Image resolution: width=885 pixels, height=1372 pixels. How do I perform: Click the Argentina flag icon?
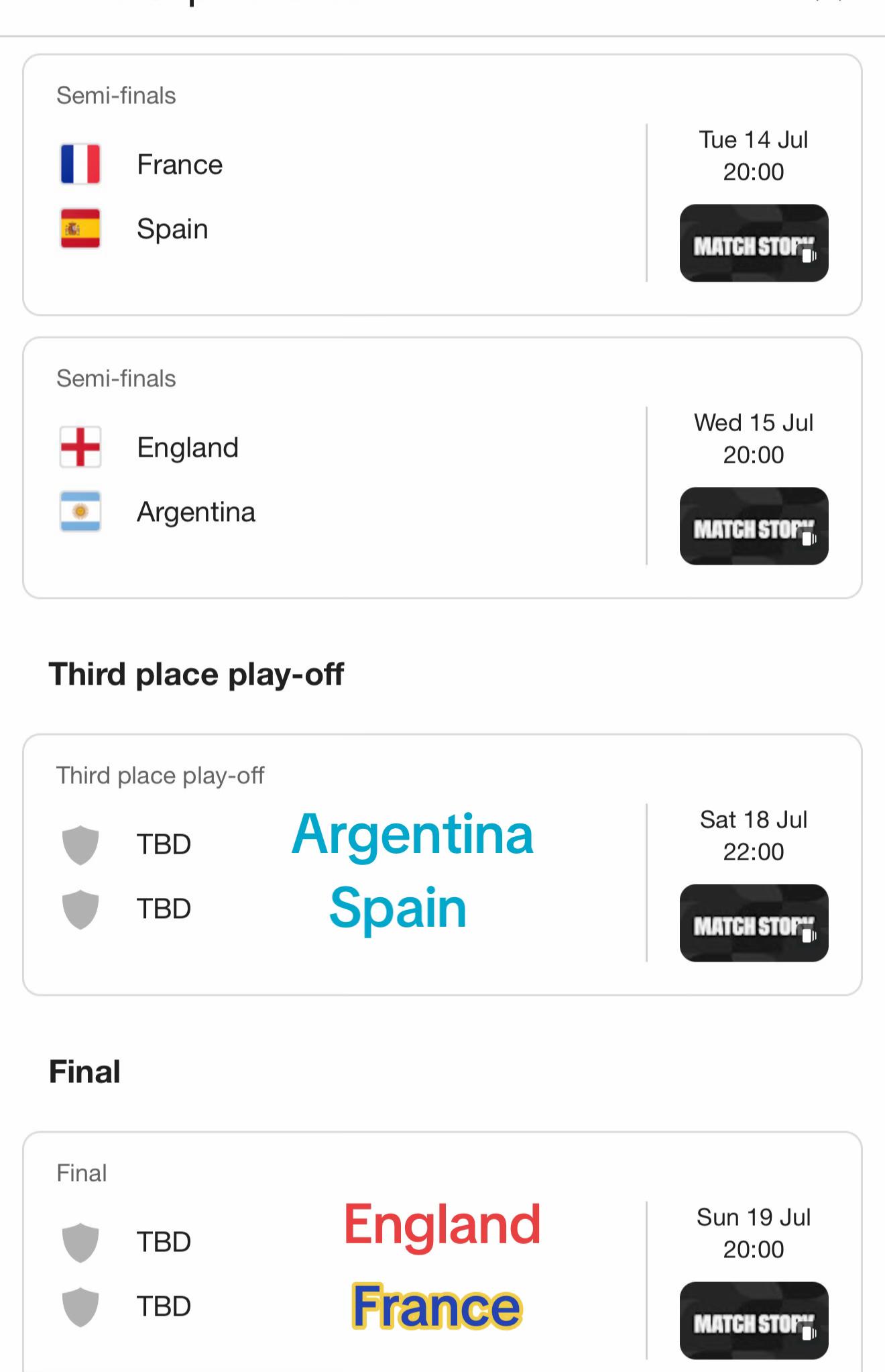click(80, 512)
